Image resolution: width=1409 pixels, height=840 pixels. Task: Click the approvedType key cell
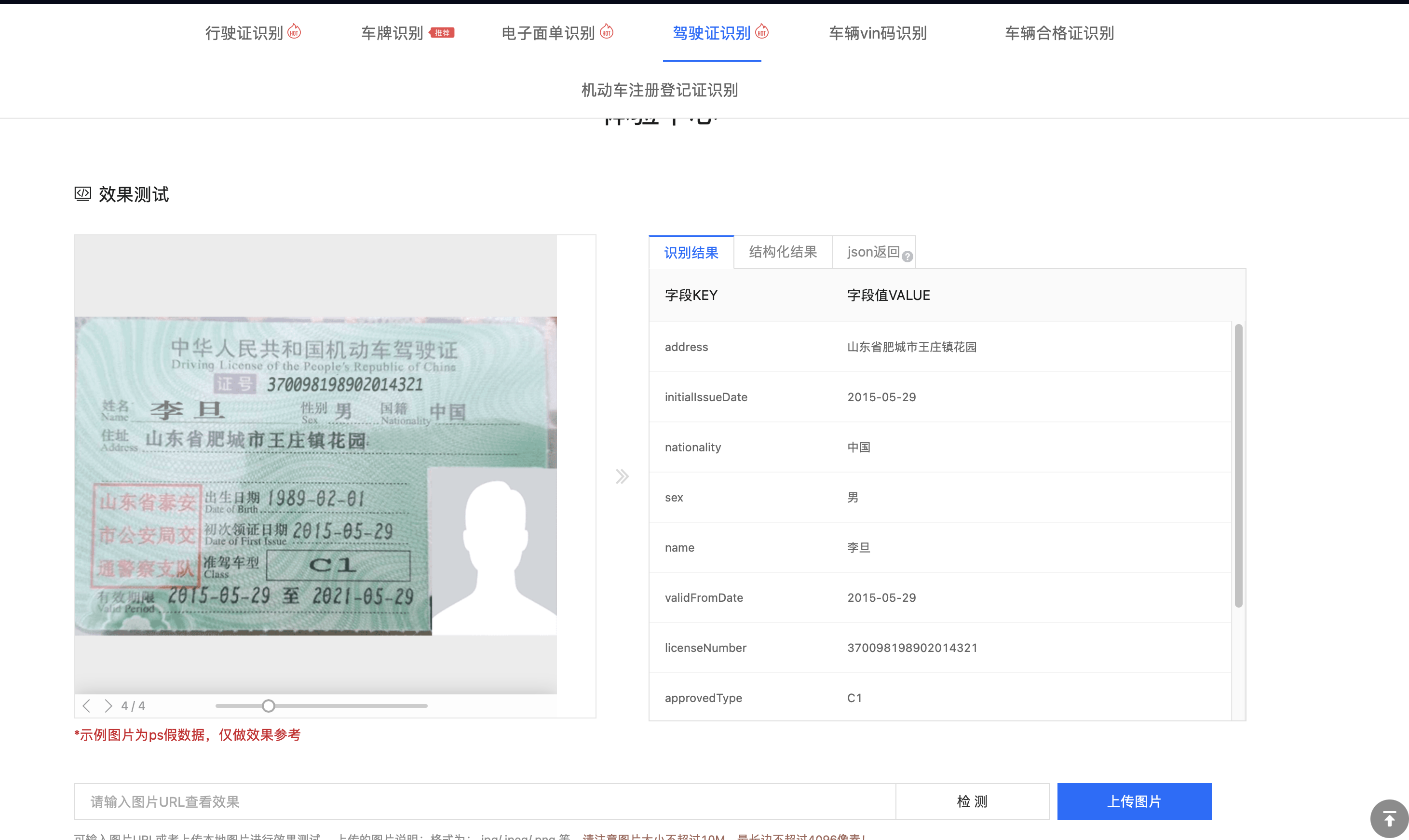704,699
